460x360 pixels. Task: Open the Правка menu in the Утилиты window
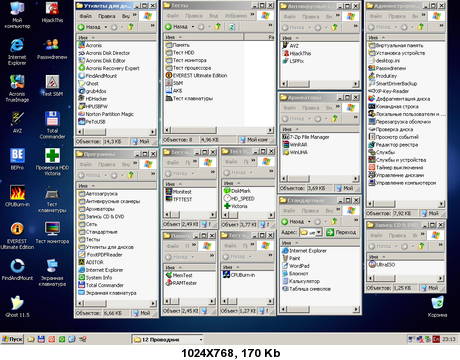coord(107,16)
